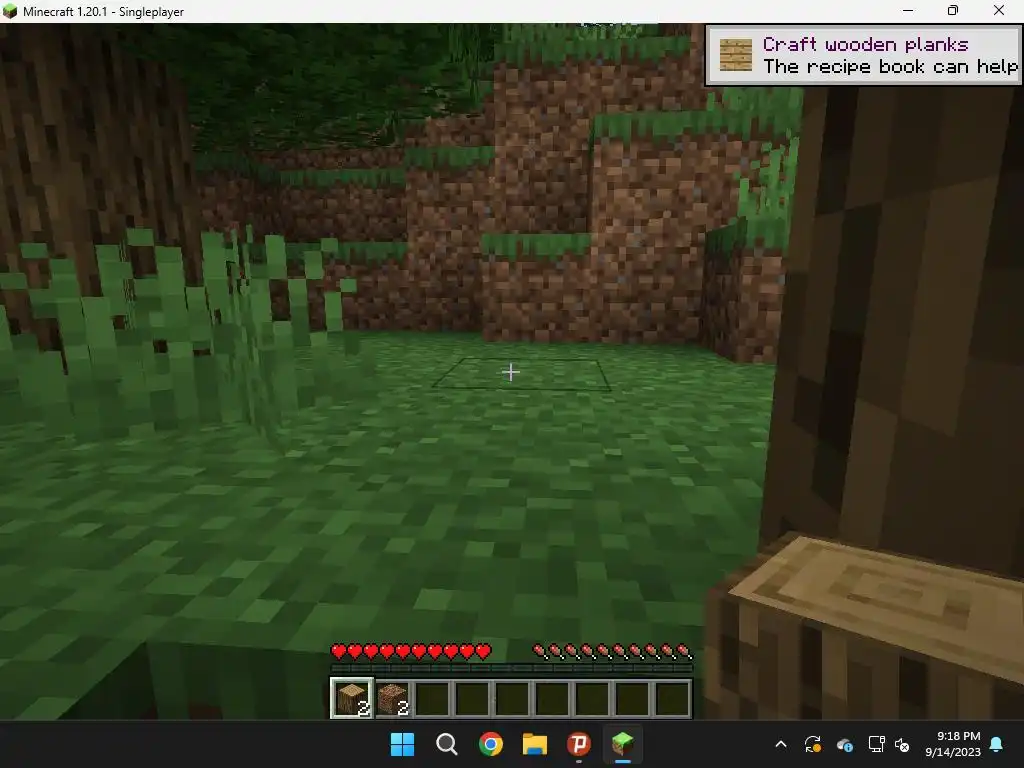Open File Explorer from taskbar
The width and height of the screenshot is (1024, 768).
(534, 744)
